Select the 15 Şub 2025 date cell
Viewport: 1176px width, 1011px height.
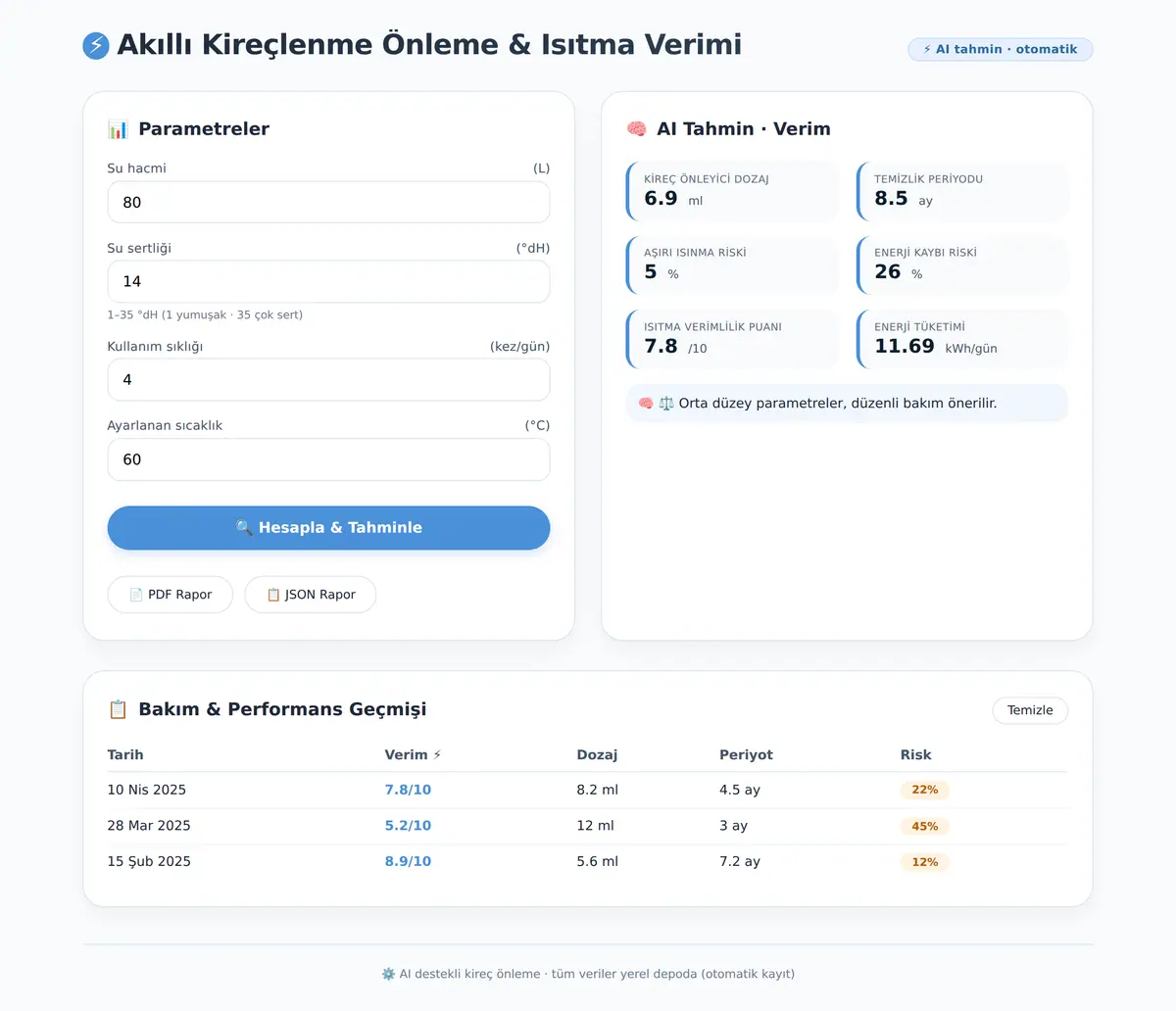pos(149,862)
